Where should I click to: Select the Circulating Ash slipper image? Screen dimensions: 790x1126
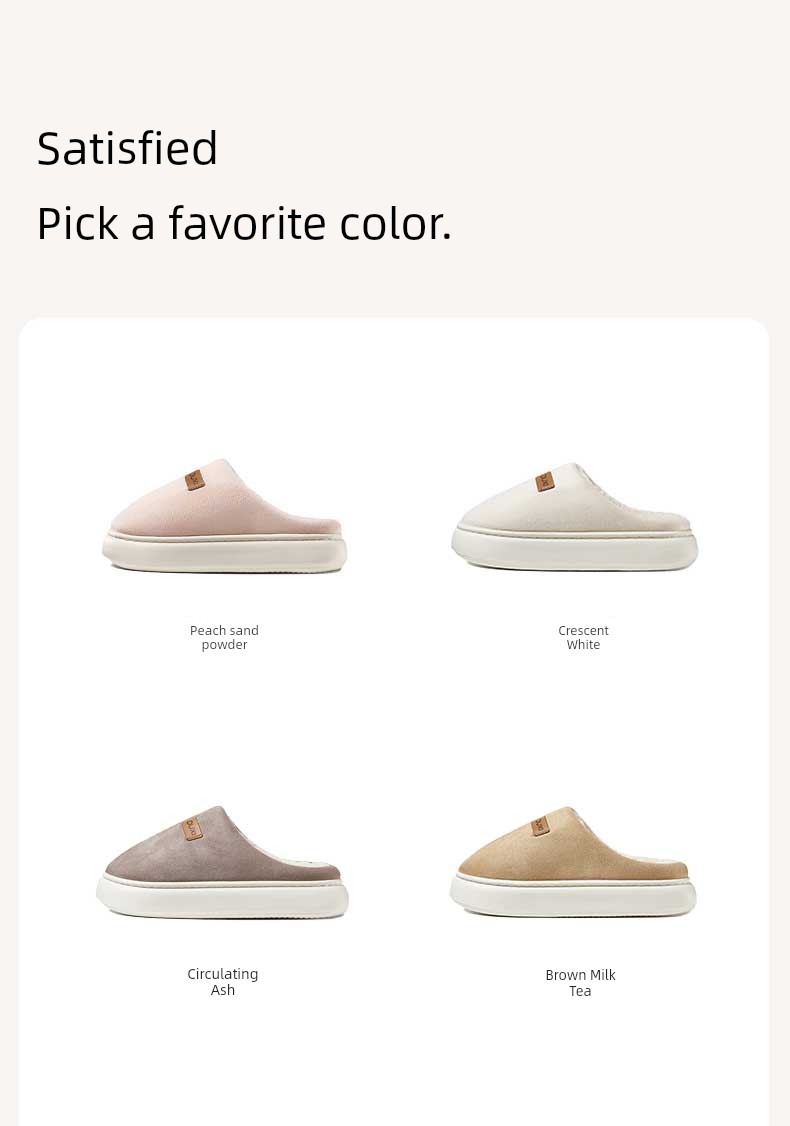[223, 862]
